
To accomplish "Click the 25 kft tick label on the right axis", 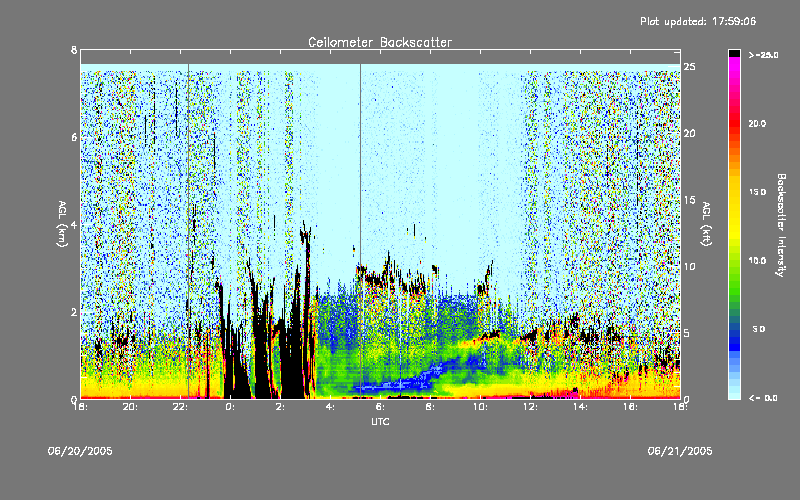I will [689, 67].
